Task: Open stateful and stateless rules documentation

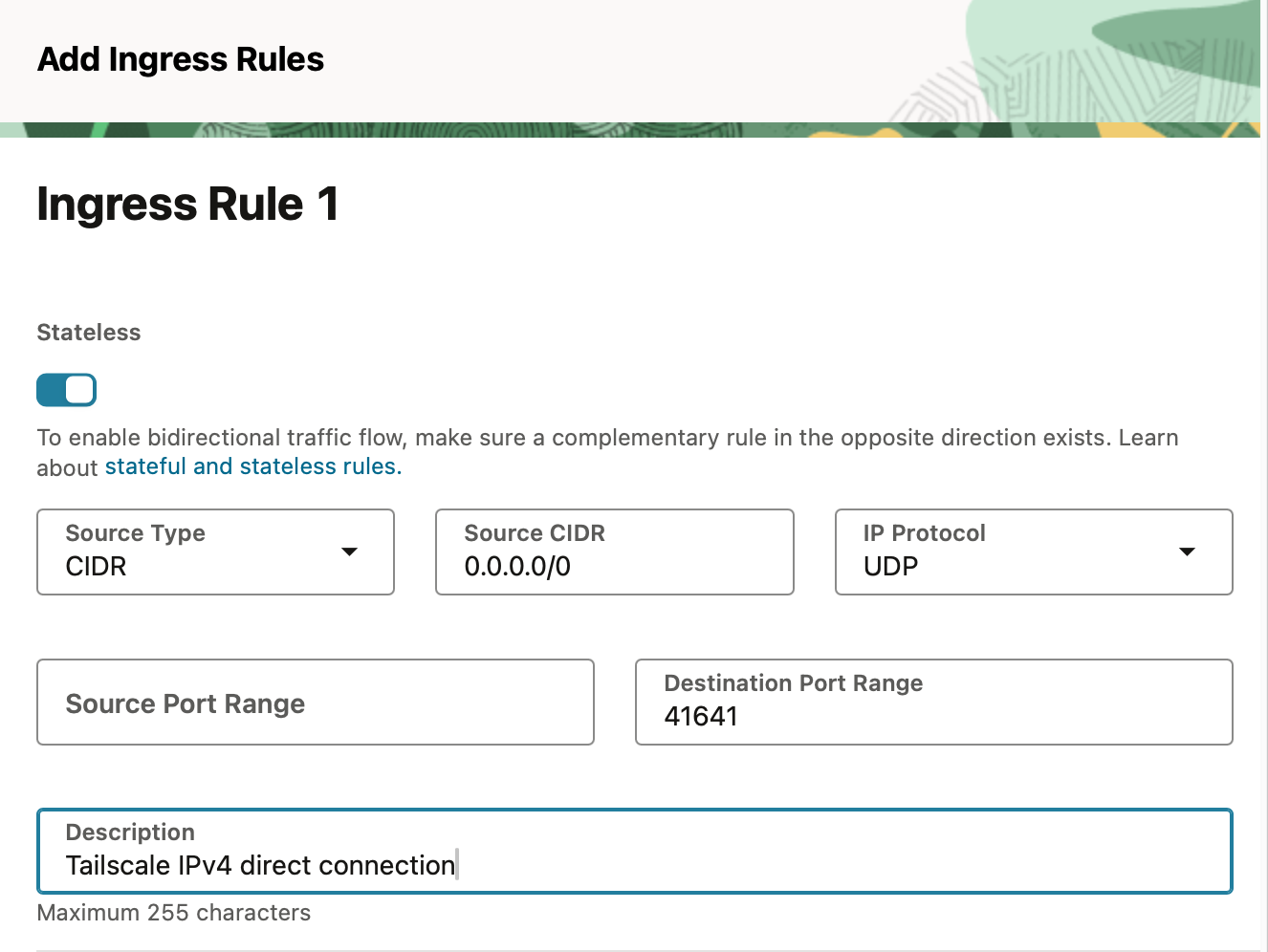Action: coord(251,466)
